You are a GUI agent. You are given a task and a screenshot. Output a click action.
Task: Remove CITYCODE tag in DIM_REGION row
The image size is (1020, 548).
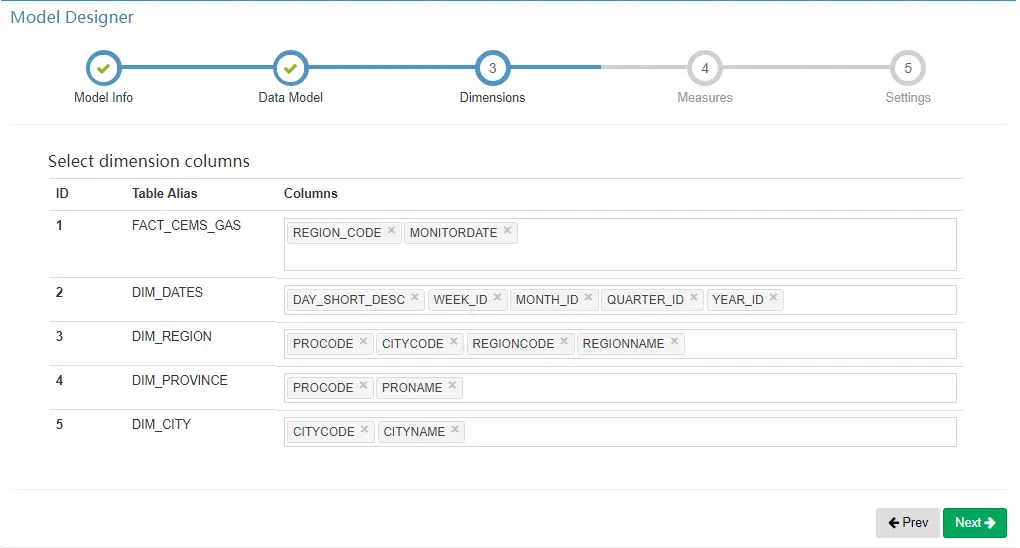[454, 340]
